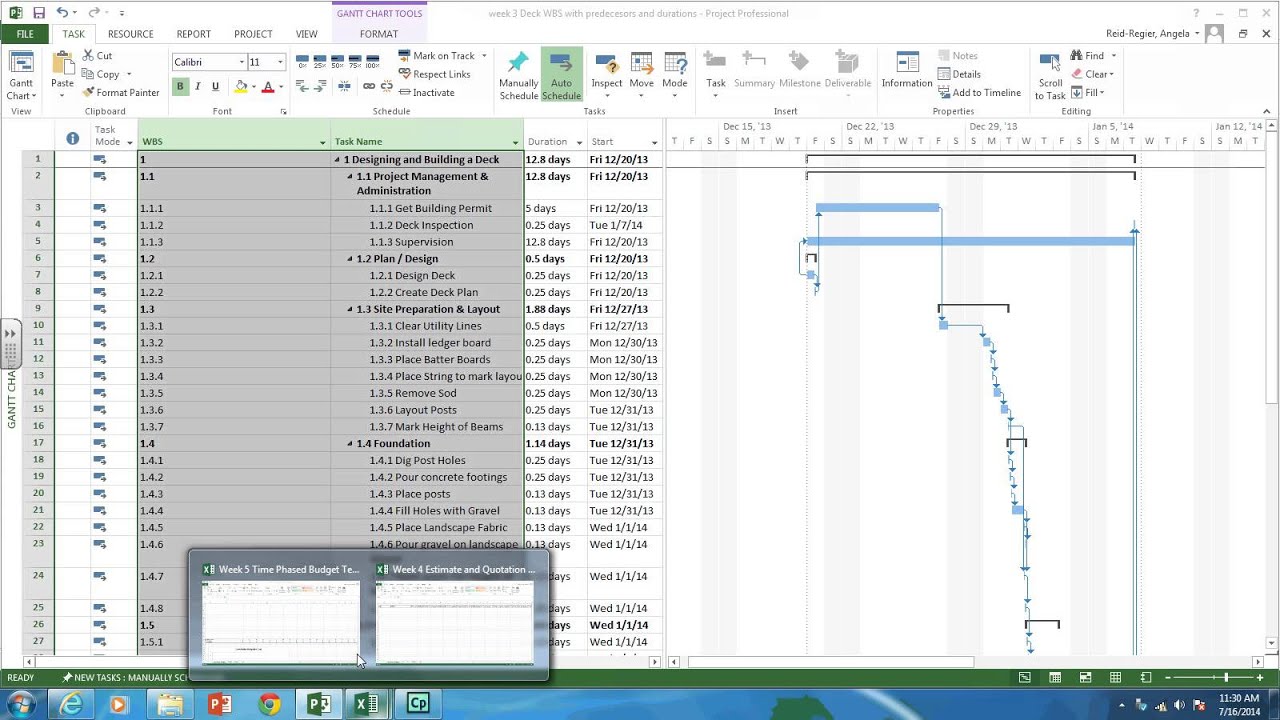Open the Details pane button

pos(959,74)
